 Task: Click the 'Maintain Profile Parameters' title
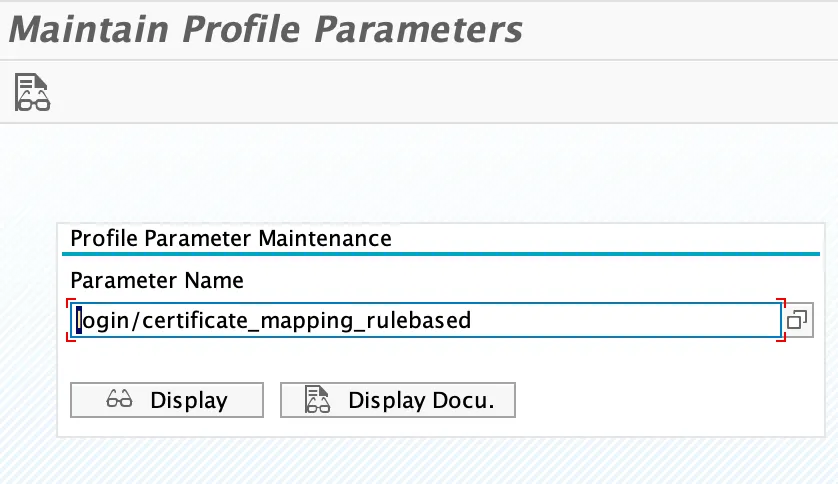pos(265,29)
